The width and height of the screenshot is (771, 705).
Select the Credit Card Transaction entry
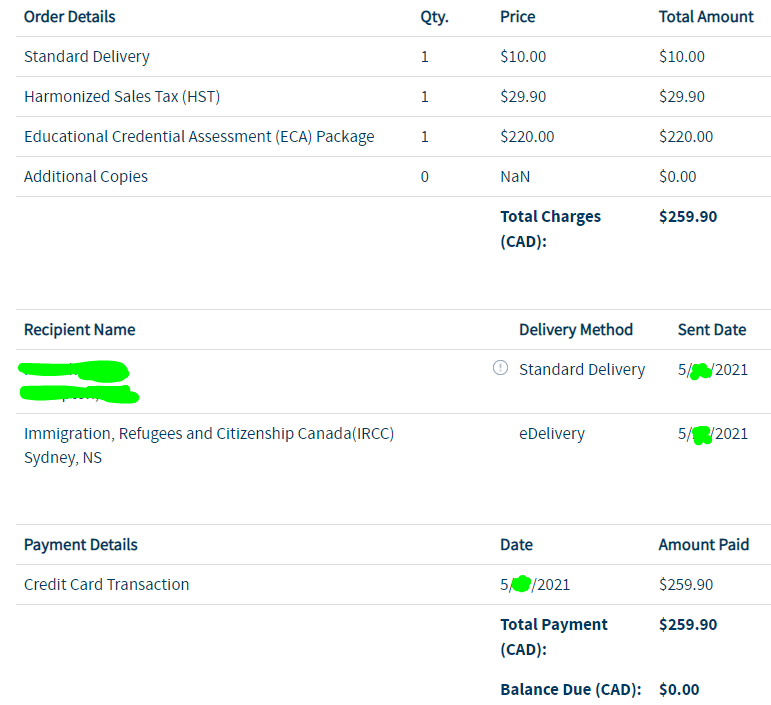(106, 585)
